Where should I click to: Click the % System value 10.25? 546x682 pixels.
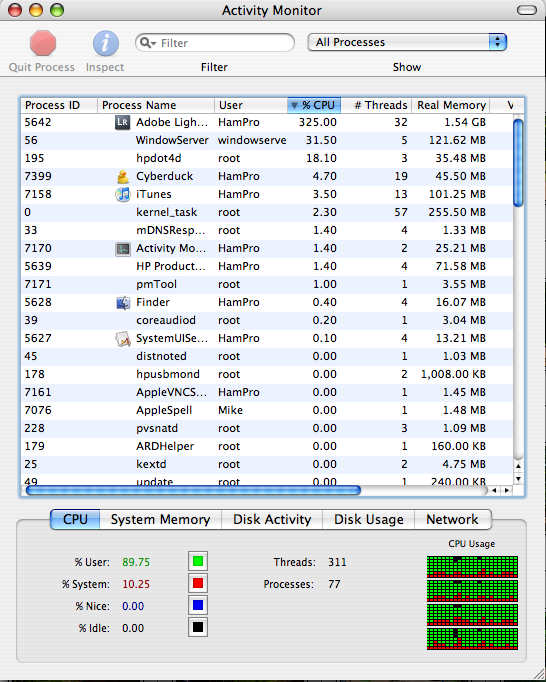(136, 584)
